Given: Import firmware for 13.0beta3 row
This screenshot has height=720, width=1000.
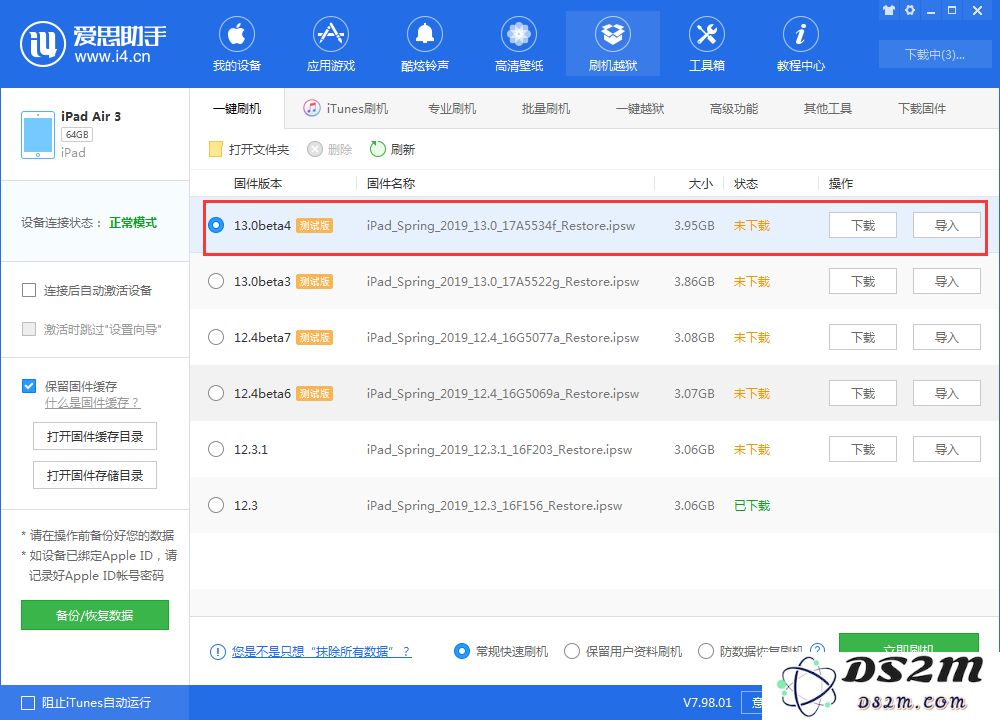Looking at the screenshot, I should click(x=947, y=281).
